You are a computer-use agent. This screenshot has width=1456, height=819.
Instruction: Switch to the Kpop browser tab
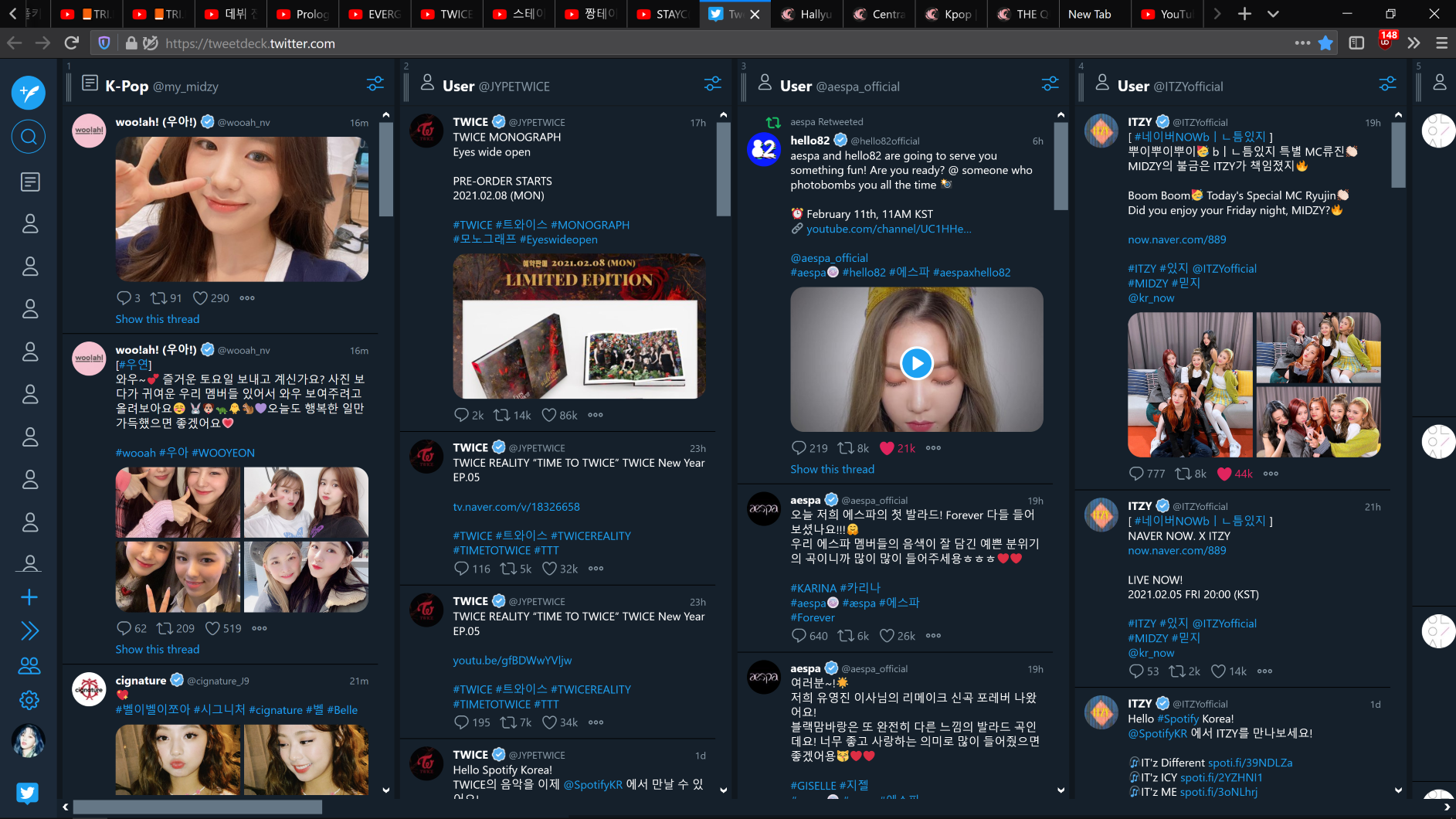pyautogui.click(x=952, y=14)
